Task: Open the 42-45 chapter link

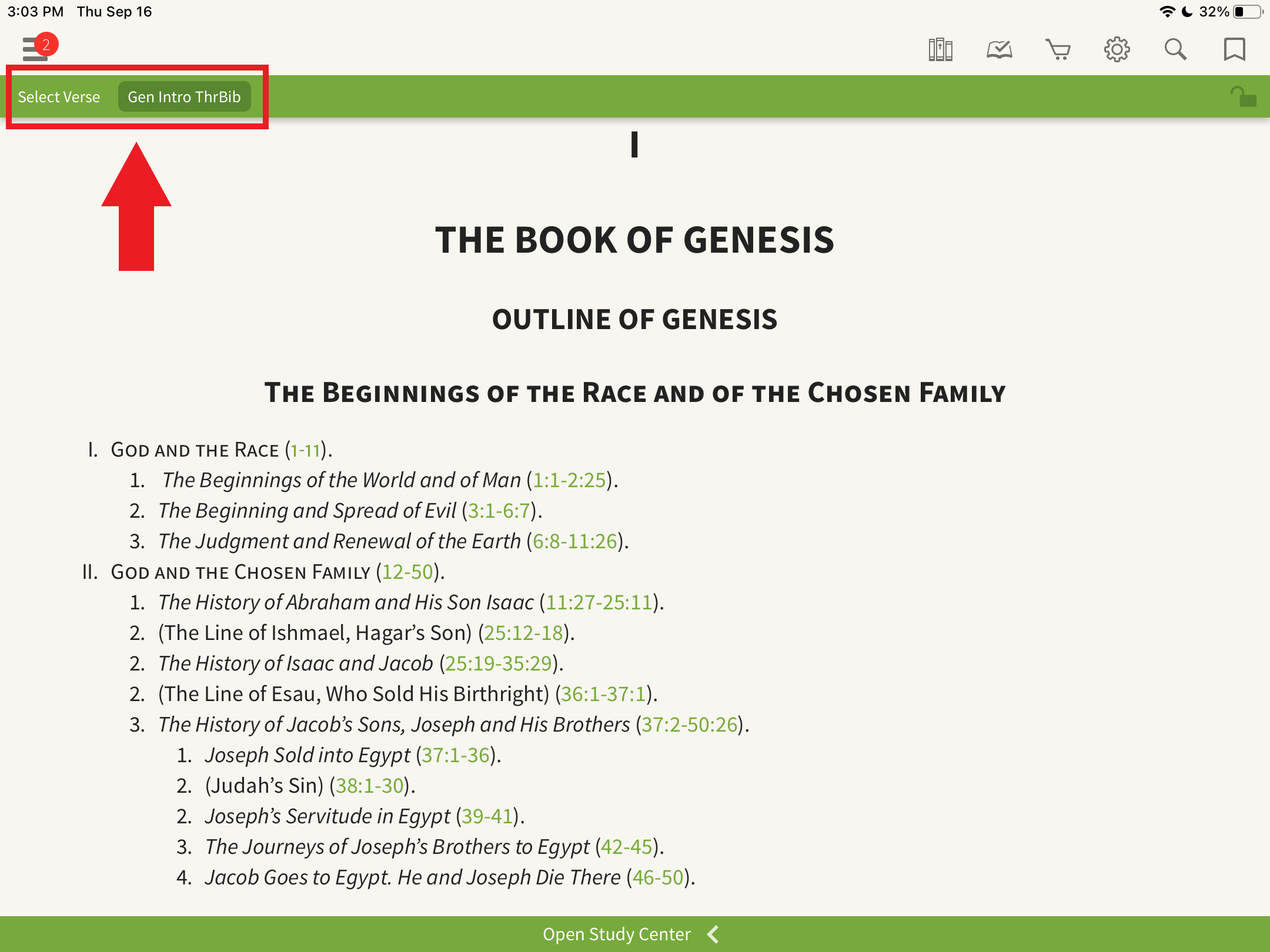Action: coord(627,847)
